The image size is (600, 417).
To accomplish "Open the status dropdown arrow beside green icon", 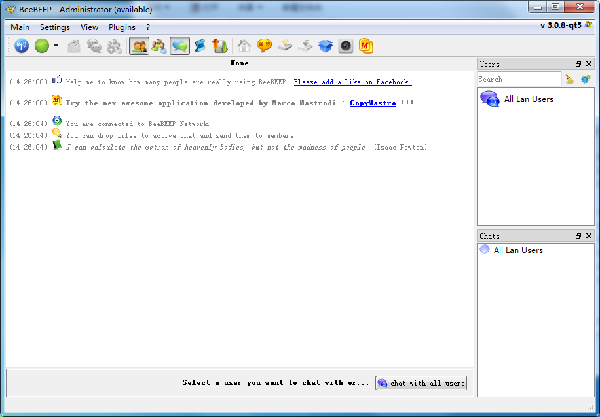I will 56,46.
